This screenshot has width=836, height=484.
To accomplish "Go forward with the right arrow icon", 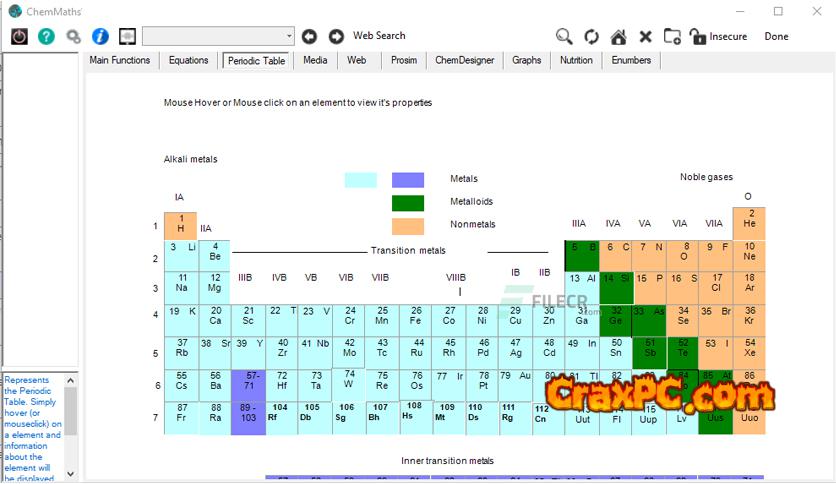I will pyautogui.click(x=336, y=36).
